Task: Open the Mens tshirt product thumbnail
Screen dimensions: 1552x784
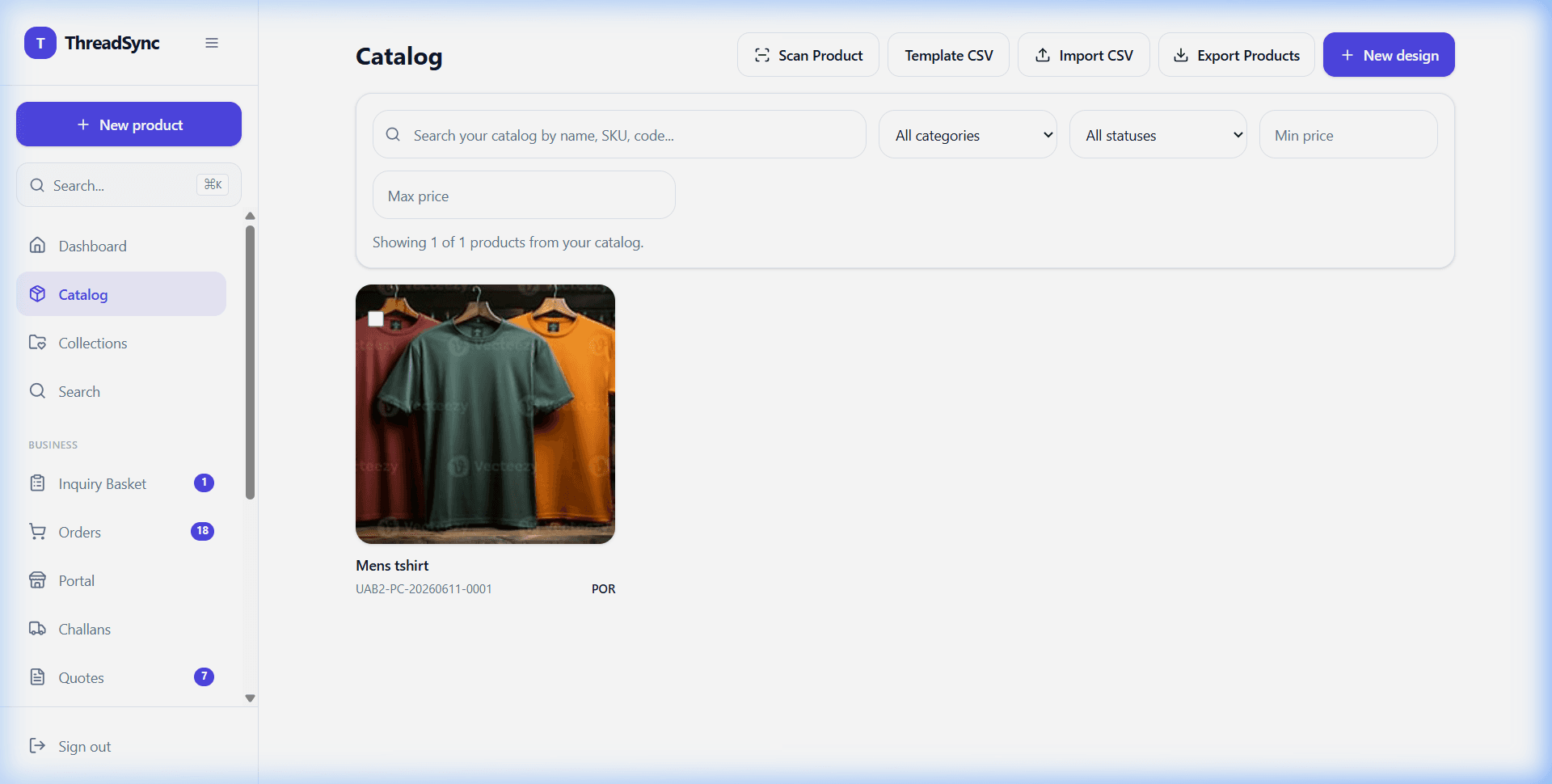Action: click(x=485, y=414)
